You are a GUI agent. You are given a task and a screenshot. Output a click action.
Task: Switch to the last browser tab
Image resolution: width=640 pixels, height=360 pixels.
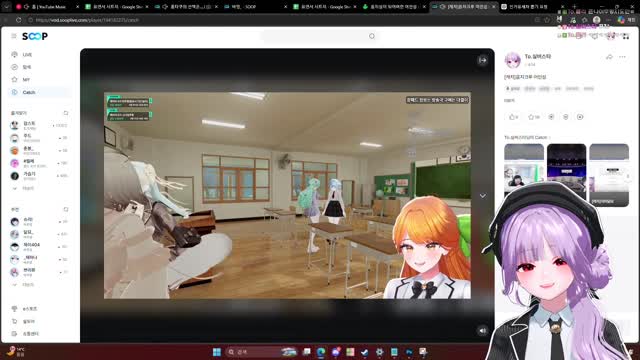pos(533,7)
